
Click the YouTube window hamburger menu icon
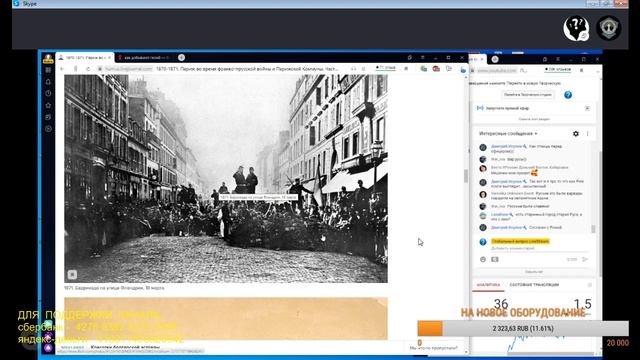pyautogui.click(x=557, y=59)
